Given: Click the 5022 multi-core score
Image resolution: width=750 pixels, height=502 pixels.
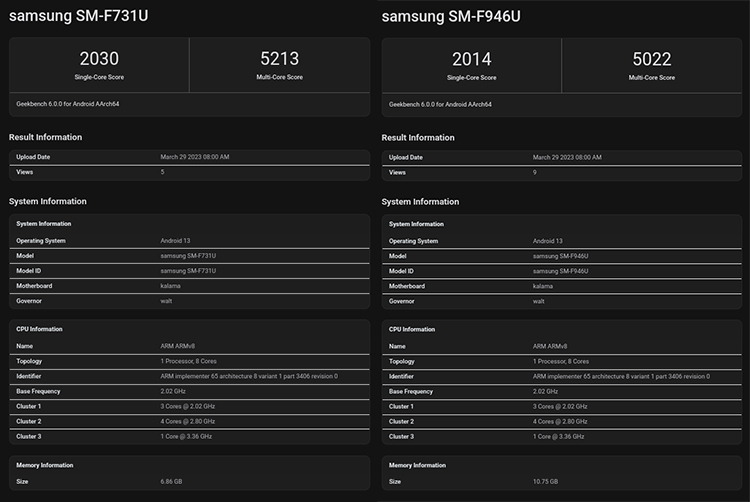Looking at the screenshot, I should point(651,59).
